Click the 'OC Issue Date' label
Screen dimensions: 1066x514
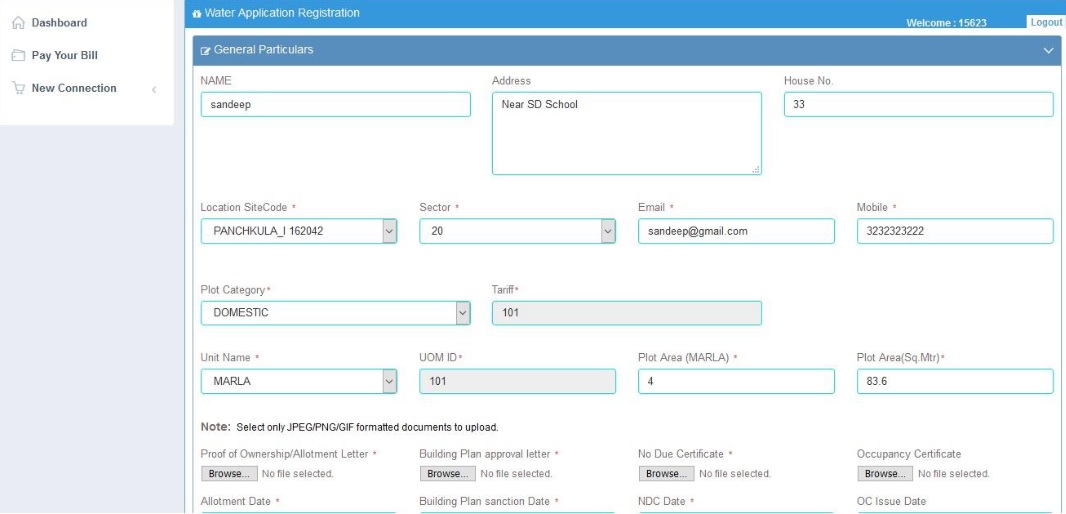(x=891, y=501)
